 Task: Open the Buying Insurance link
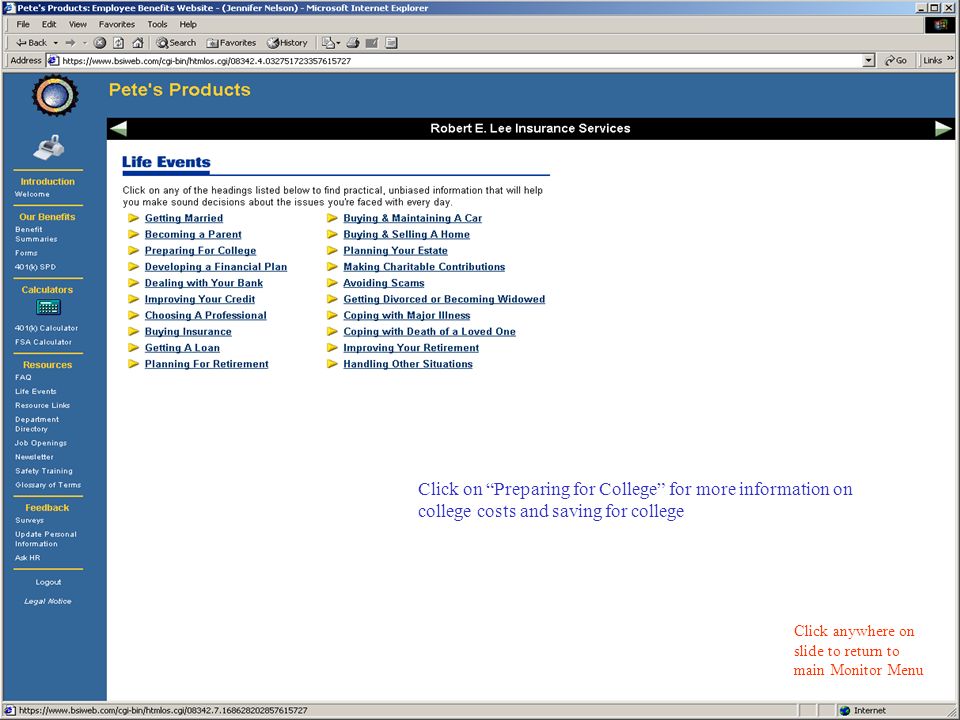point(188,332)
